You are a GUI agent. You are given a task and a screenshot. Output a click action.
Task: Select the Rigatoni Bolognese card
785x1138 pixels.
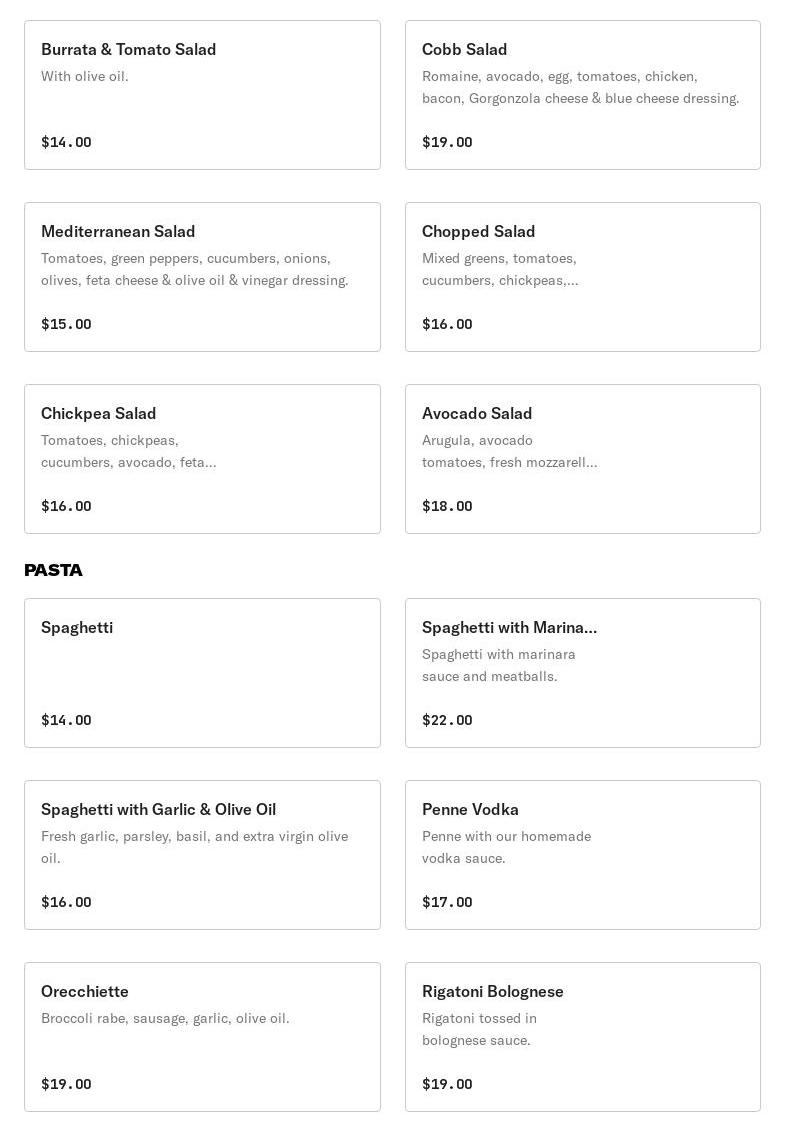click(582, 1037)
